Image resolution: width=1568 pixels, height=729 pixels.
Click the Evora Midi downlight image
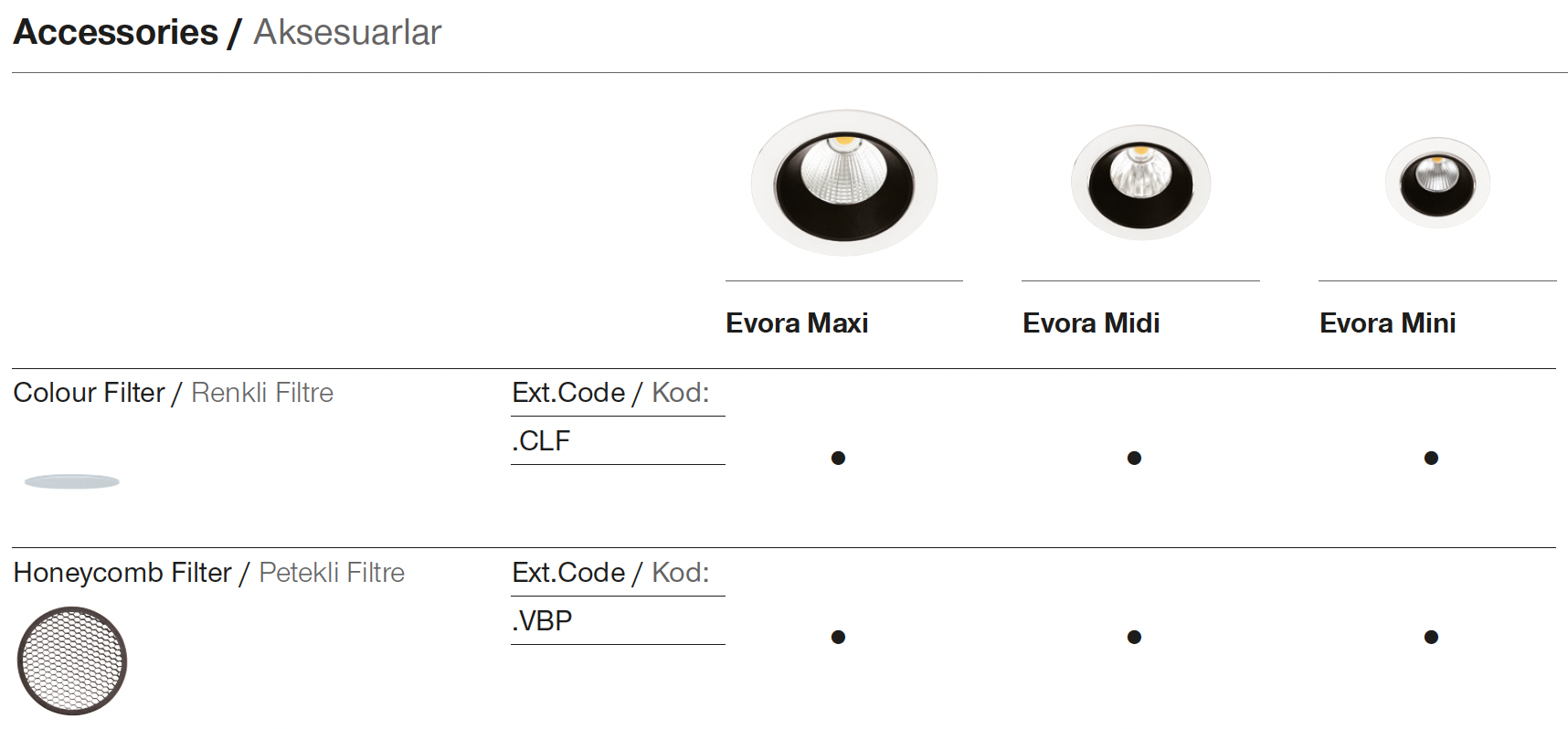coord(1140,183)
